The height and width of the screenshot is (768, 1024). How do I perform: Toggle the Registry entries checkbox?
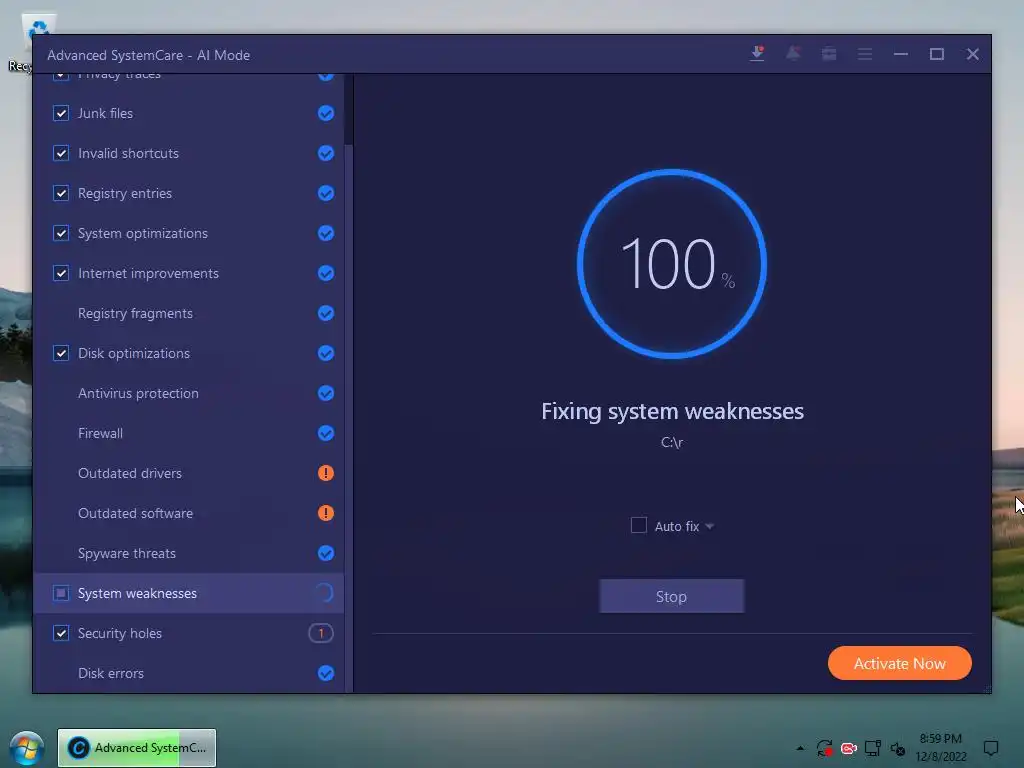[x=61, y=193]
